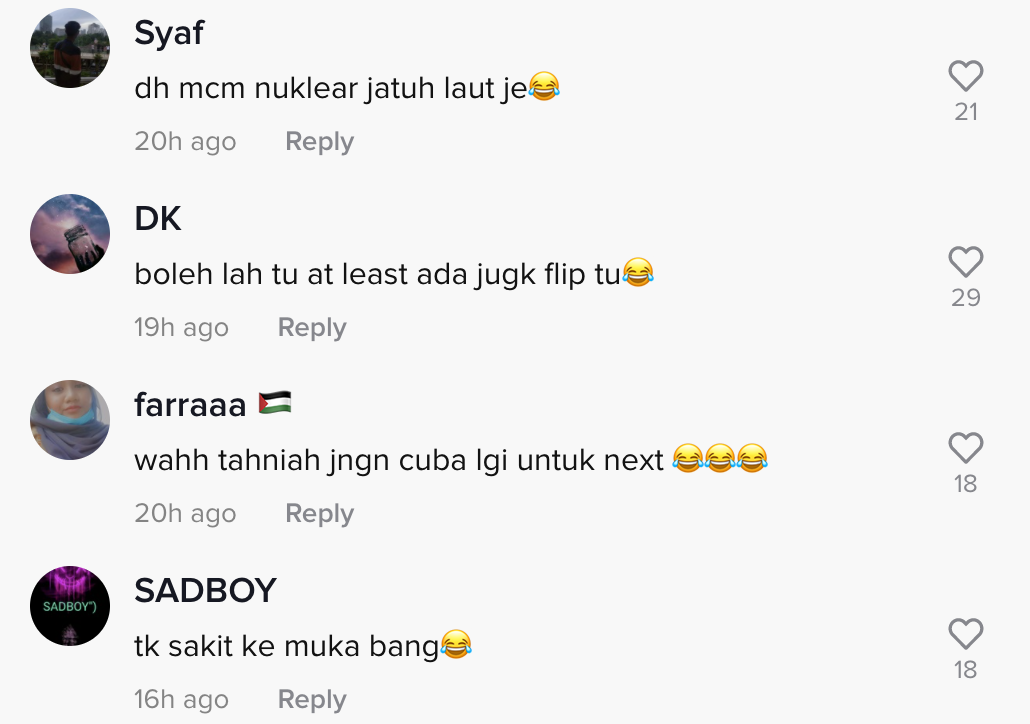
Task: Reply to Syaf's nuklear comment
Action: [319, 141]
